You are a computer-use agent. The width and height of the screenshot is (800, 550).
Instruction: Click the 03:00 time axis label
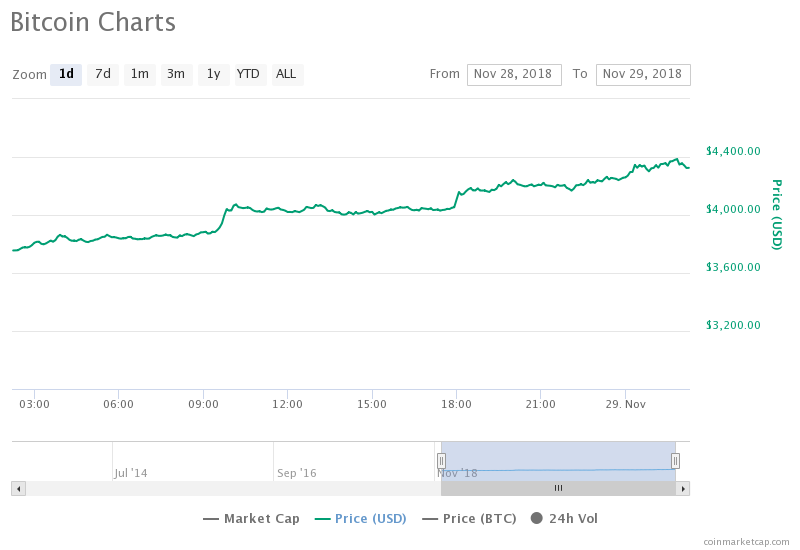tap(34, 405)
